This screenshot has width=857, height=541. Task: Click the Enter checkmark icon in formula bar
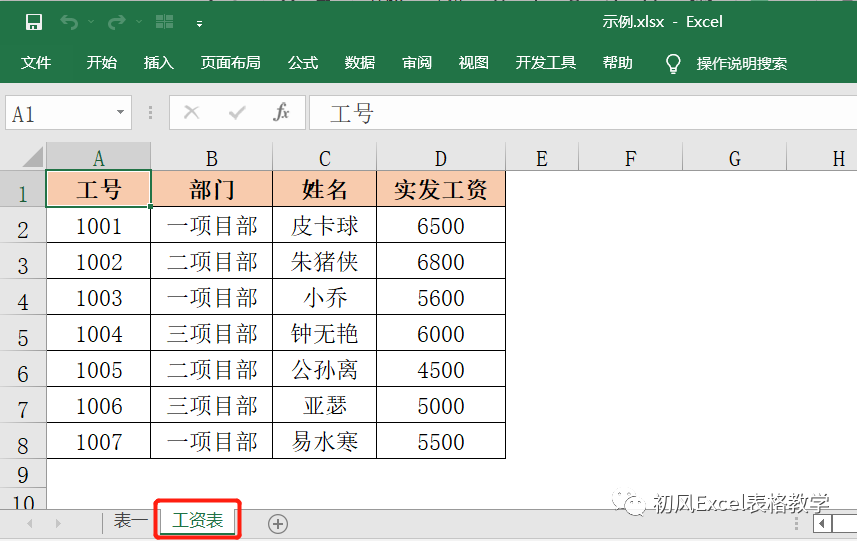pos(237,113)
